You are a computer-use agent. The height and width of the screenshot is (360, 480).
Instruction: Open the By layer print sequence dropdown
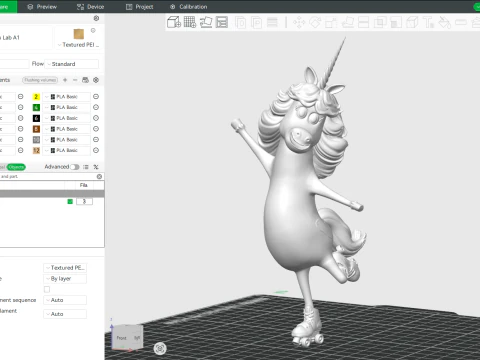tap(65, 279)
